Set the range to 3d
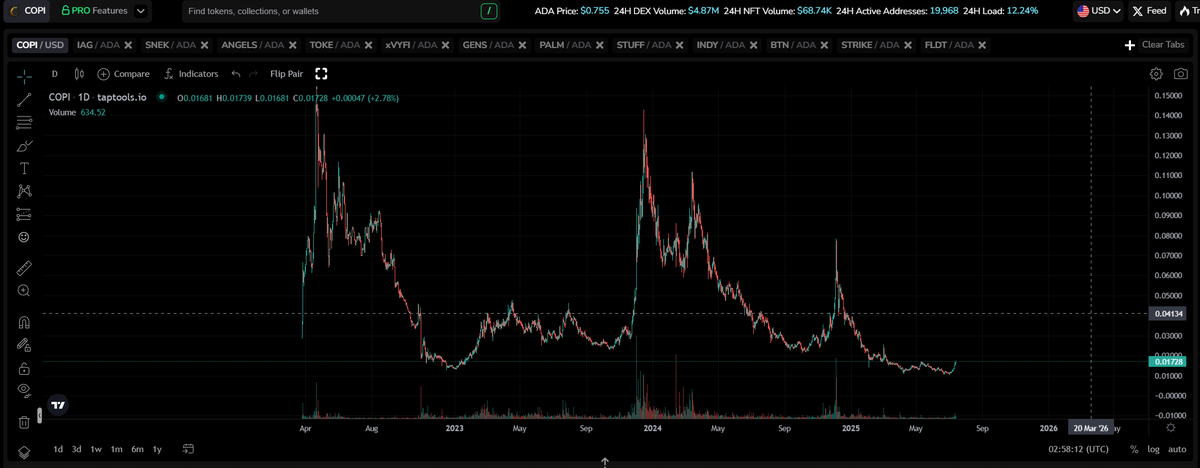The width and height of the screenshot is (1200, 468). [77, 449]
